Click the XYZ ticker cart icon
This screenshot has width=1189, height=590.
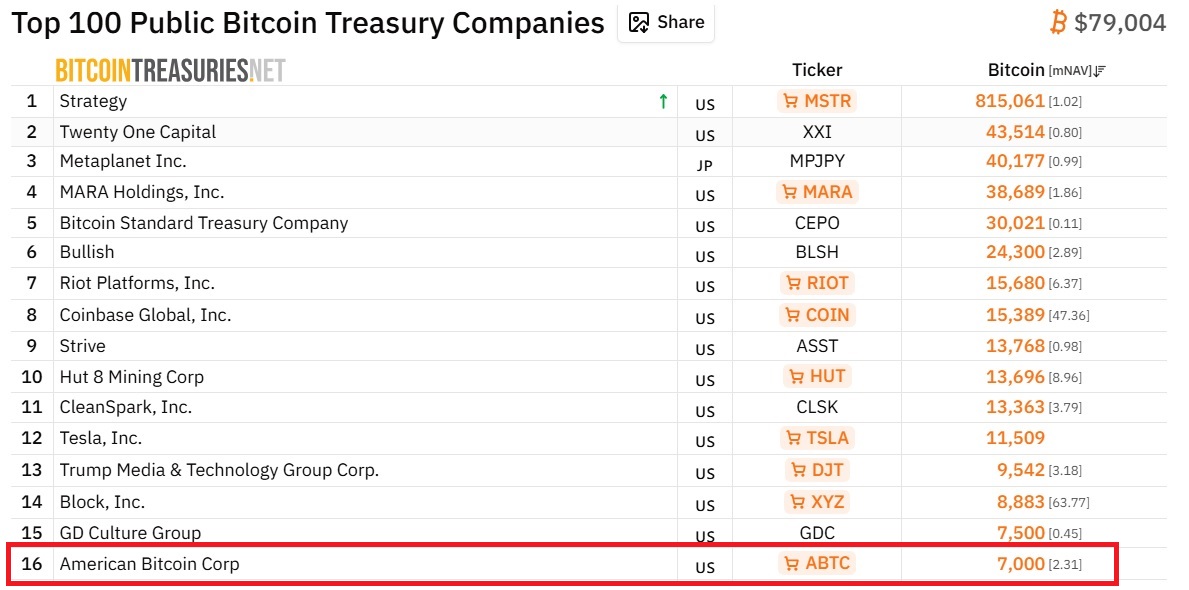tap(798, 501)
